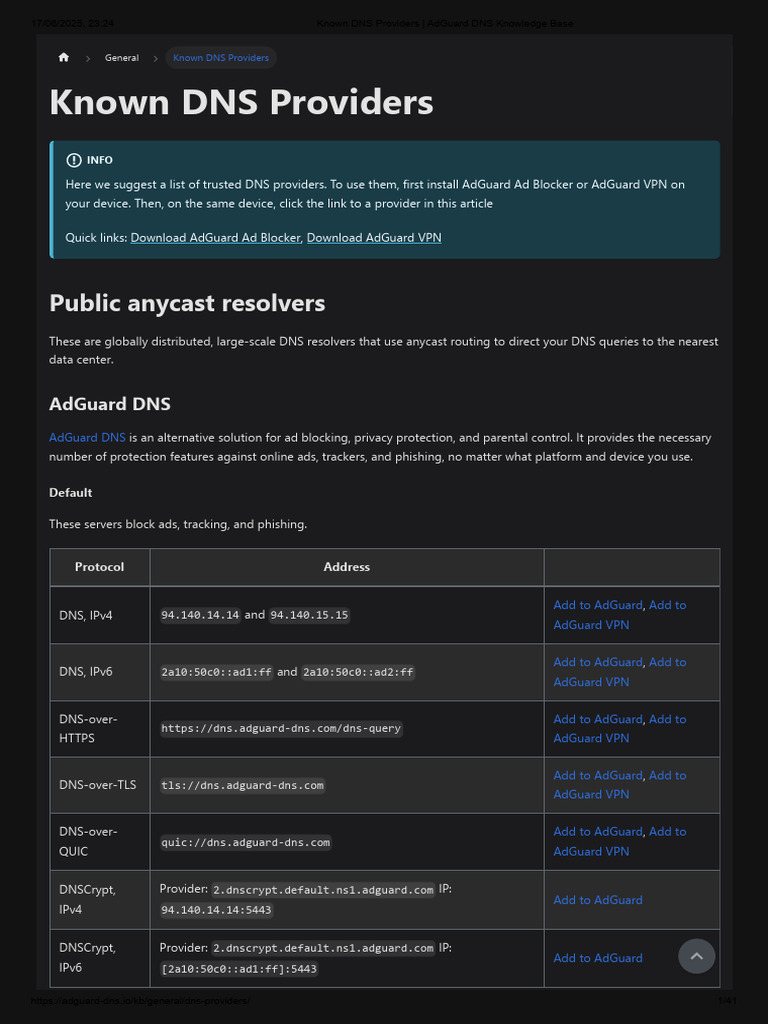The image size is (768, 1024).
Task: Click the Known DNS Providers page title
Action: pyautogui.click(x=241, y=103)
